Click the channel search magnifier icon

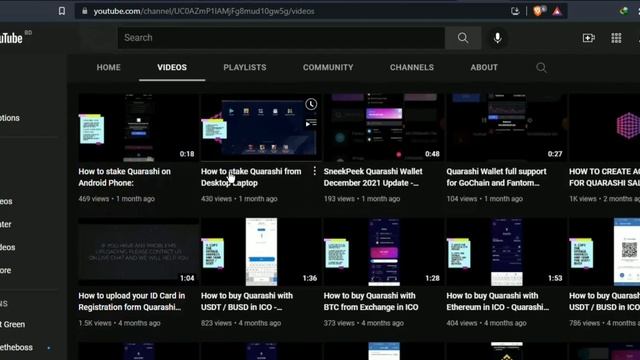coord(541,67)
